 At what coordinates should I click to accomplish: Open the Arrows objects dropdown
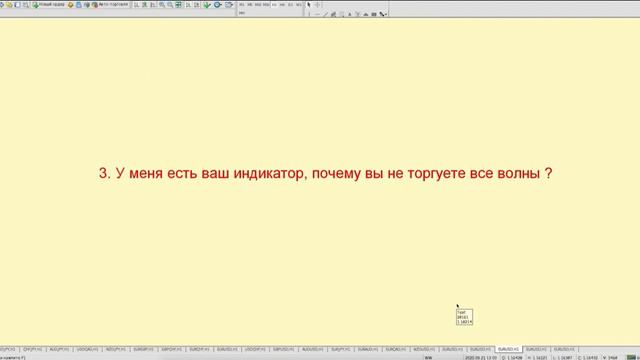pyautogui.click(x=383, y=14)
